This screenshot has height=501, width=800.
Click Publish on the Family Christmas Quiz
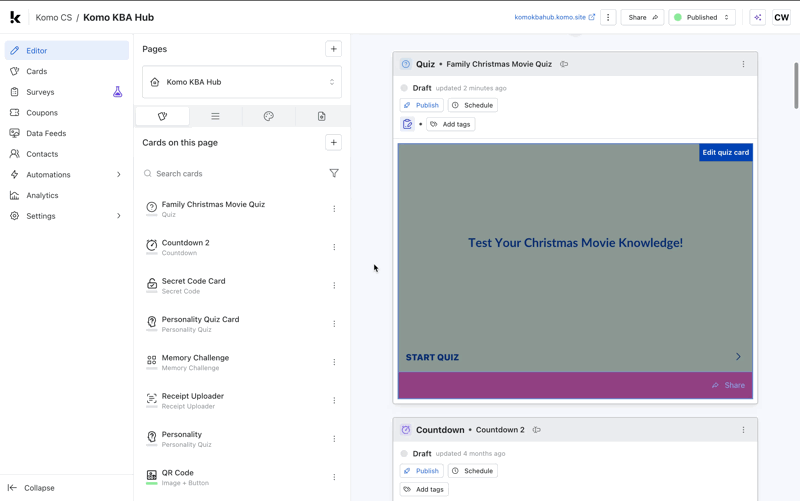(421, 105)
